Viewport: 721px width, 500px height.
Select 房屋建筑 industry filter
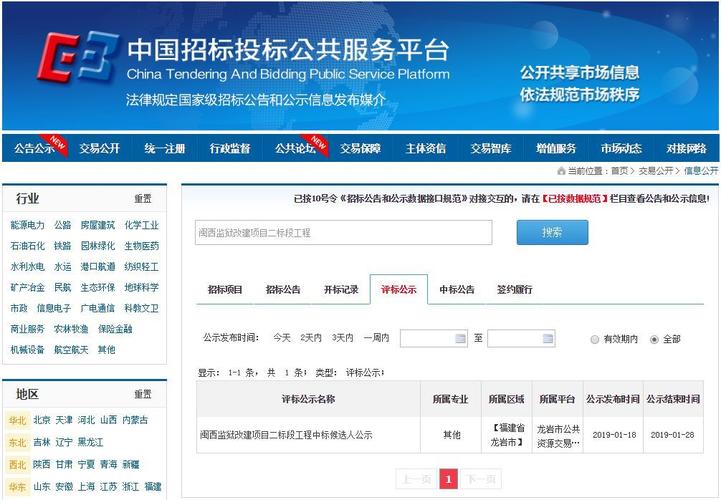tap(97, 225)
